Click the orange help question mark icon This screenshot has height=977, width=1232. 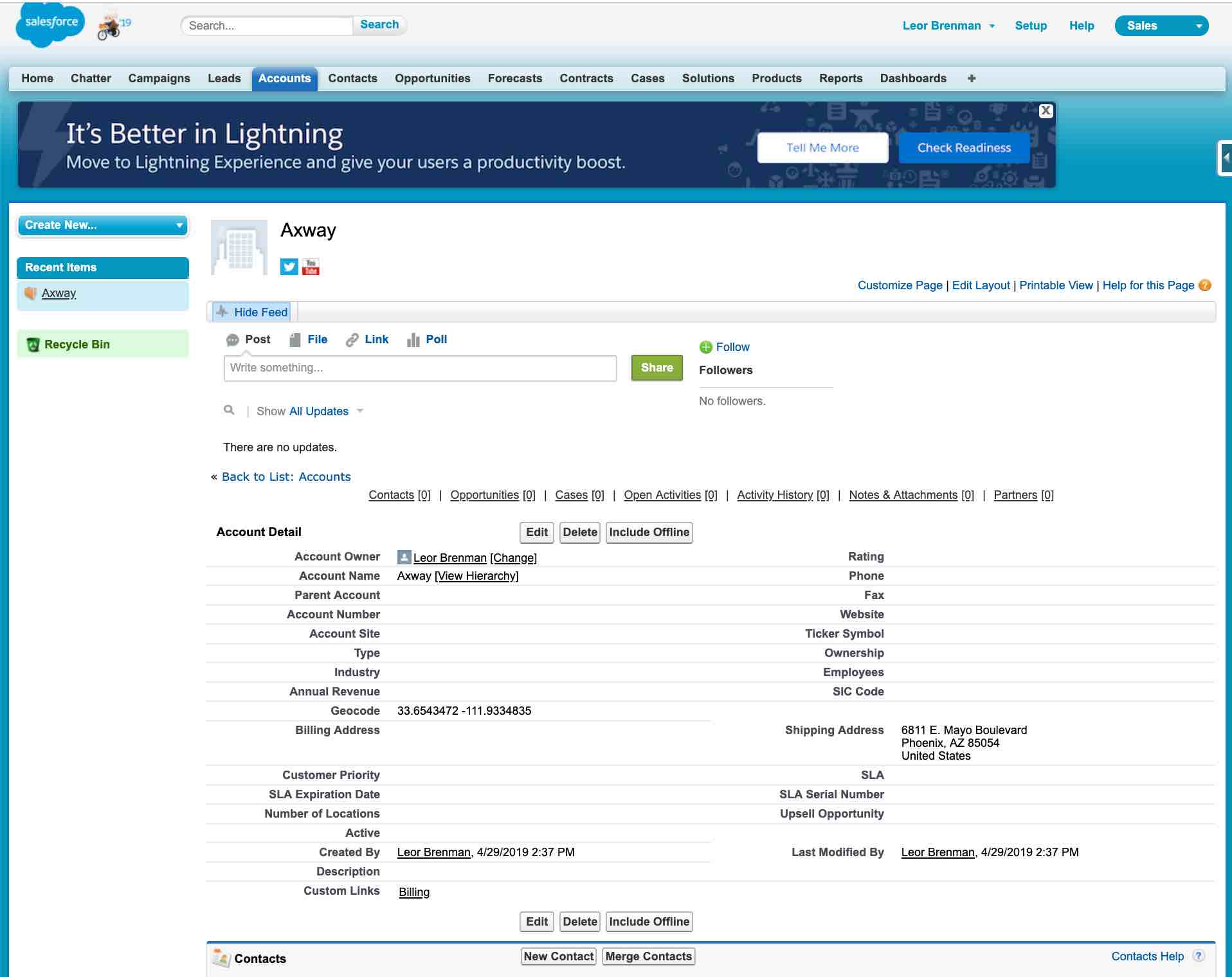1205,285
